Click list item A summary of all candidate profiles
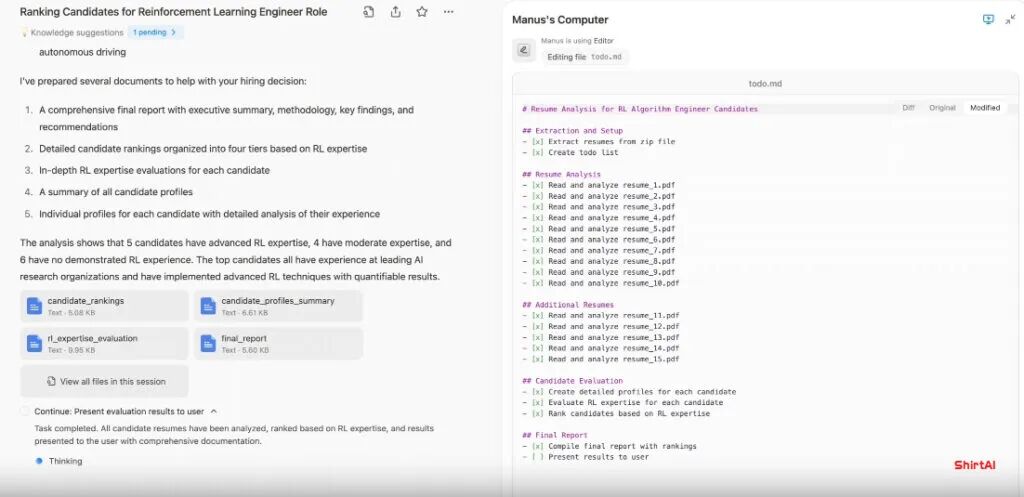This screenshot has height=497, width=1024. click(116, 192)
